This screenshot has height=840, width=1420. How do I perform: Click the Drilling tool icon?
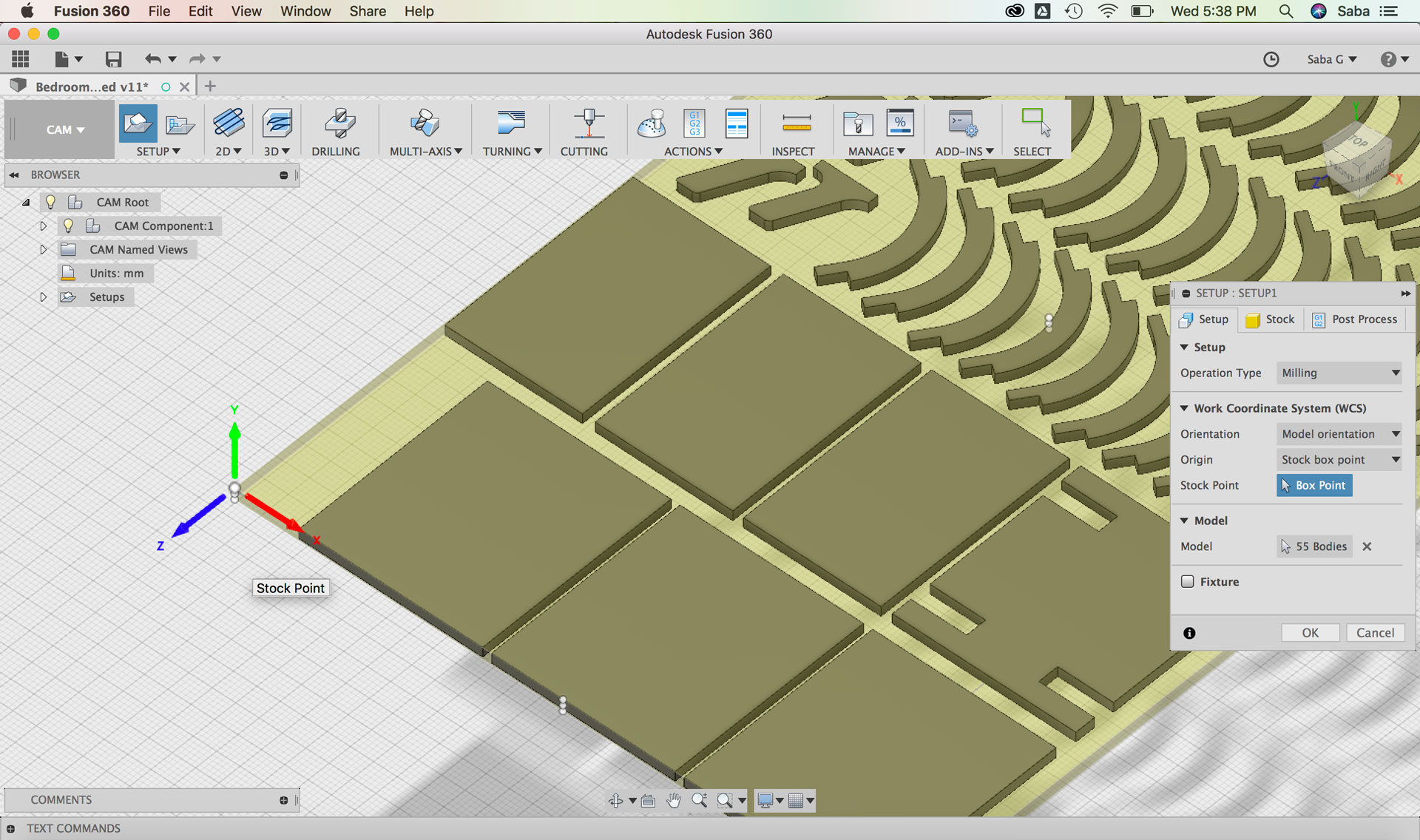click(339, 123)
